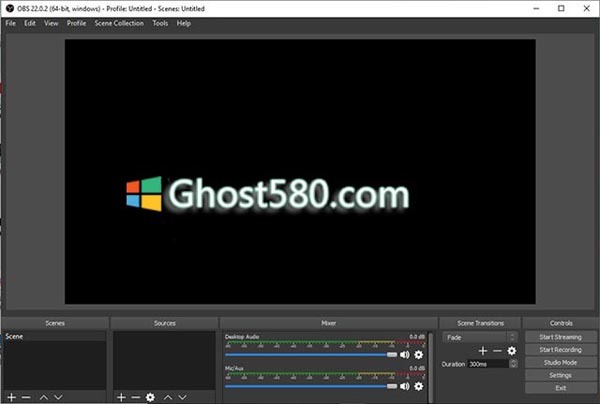Open the Help menu
This screenshot has width=600, height=404.
pyautogui.click(x=184, y=23)
